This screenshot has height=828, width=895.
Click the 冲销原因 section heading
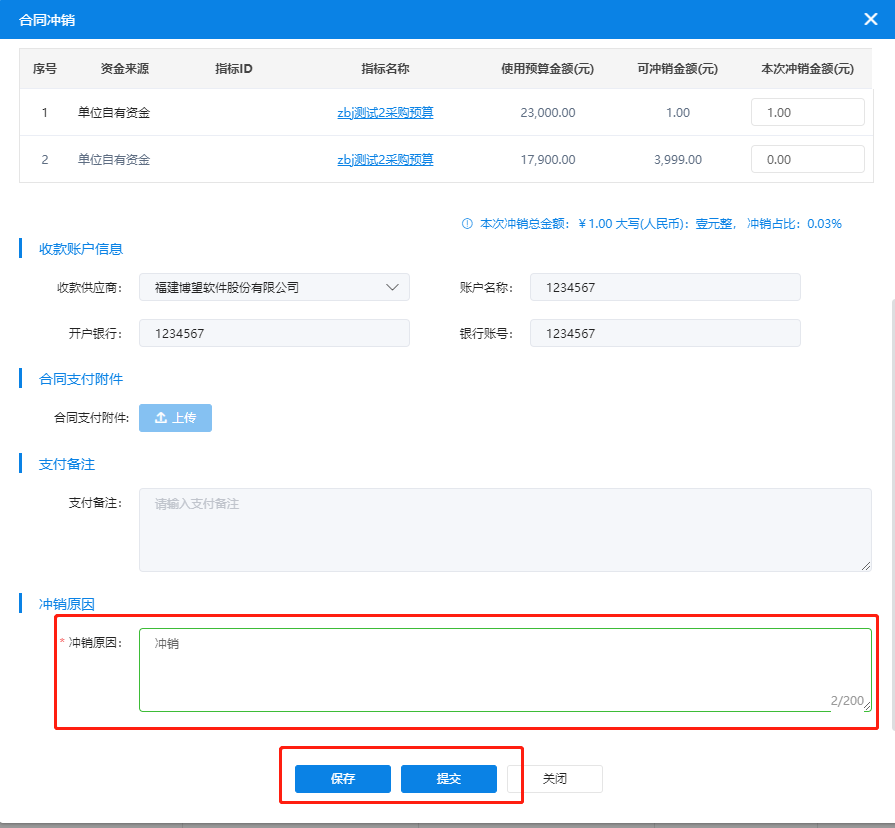67,604
